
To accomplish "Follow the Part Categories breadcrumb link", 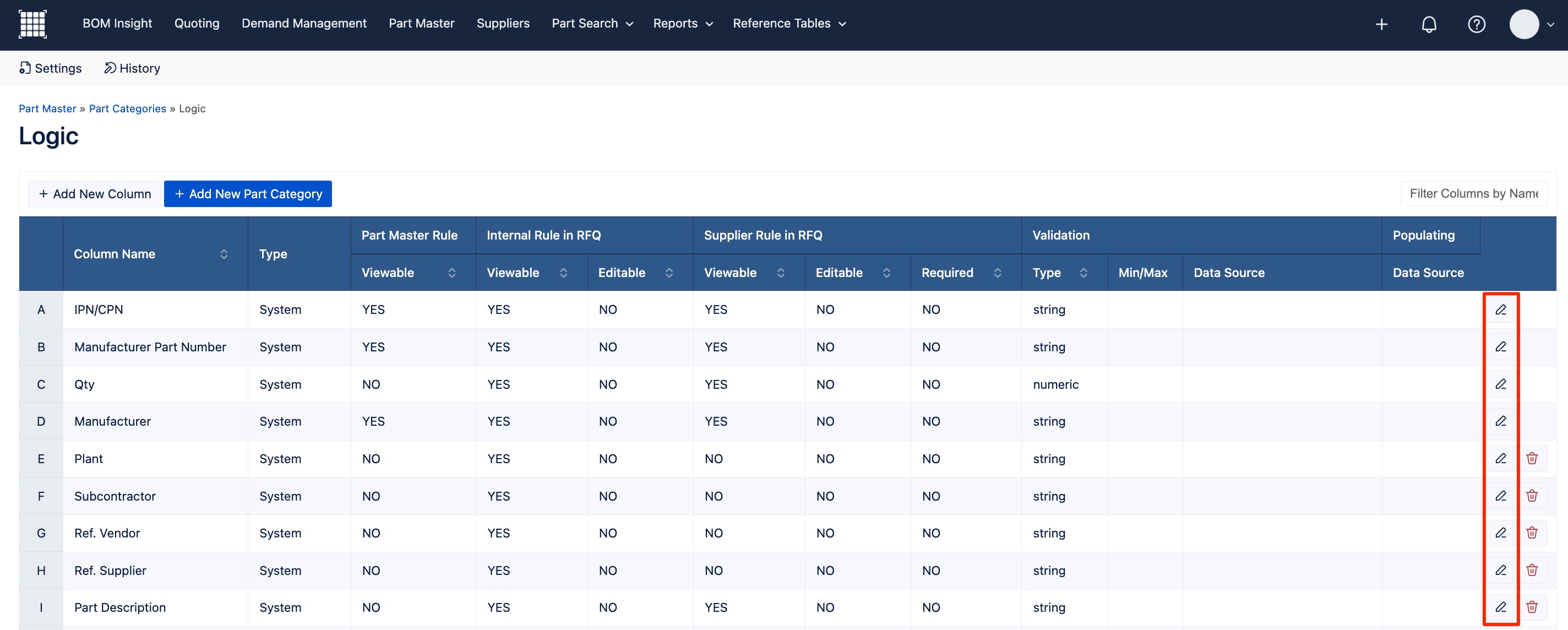I will [x=127, y=108].
